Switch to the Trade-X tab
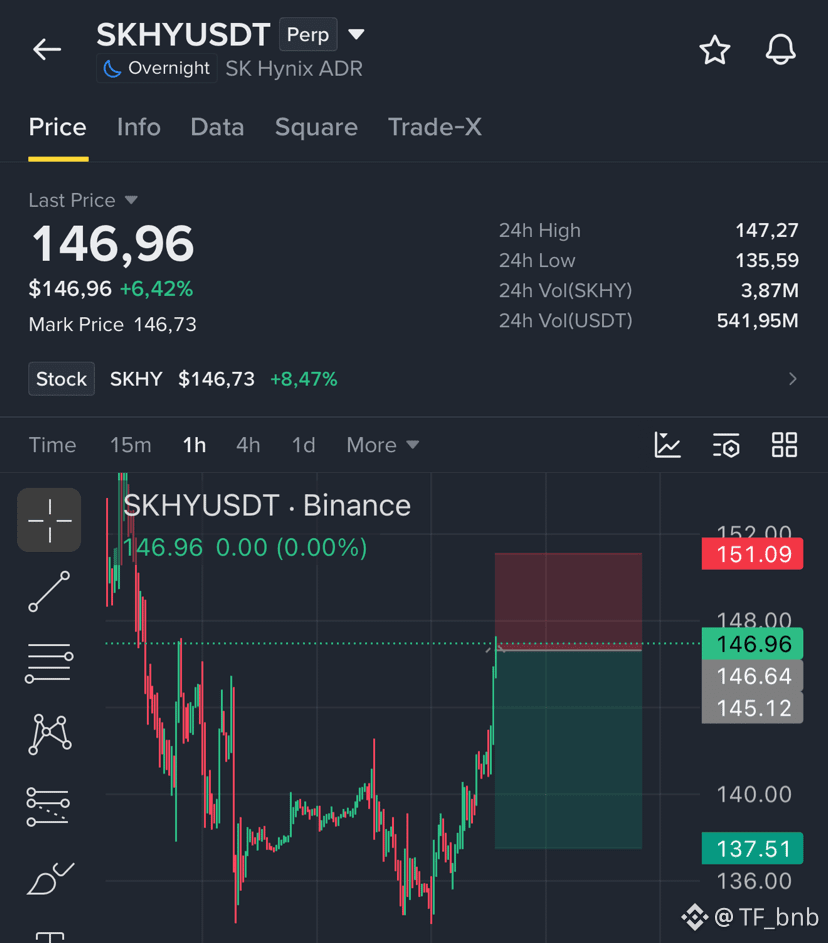 tap(435, 127)
